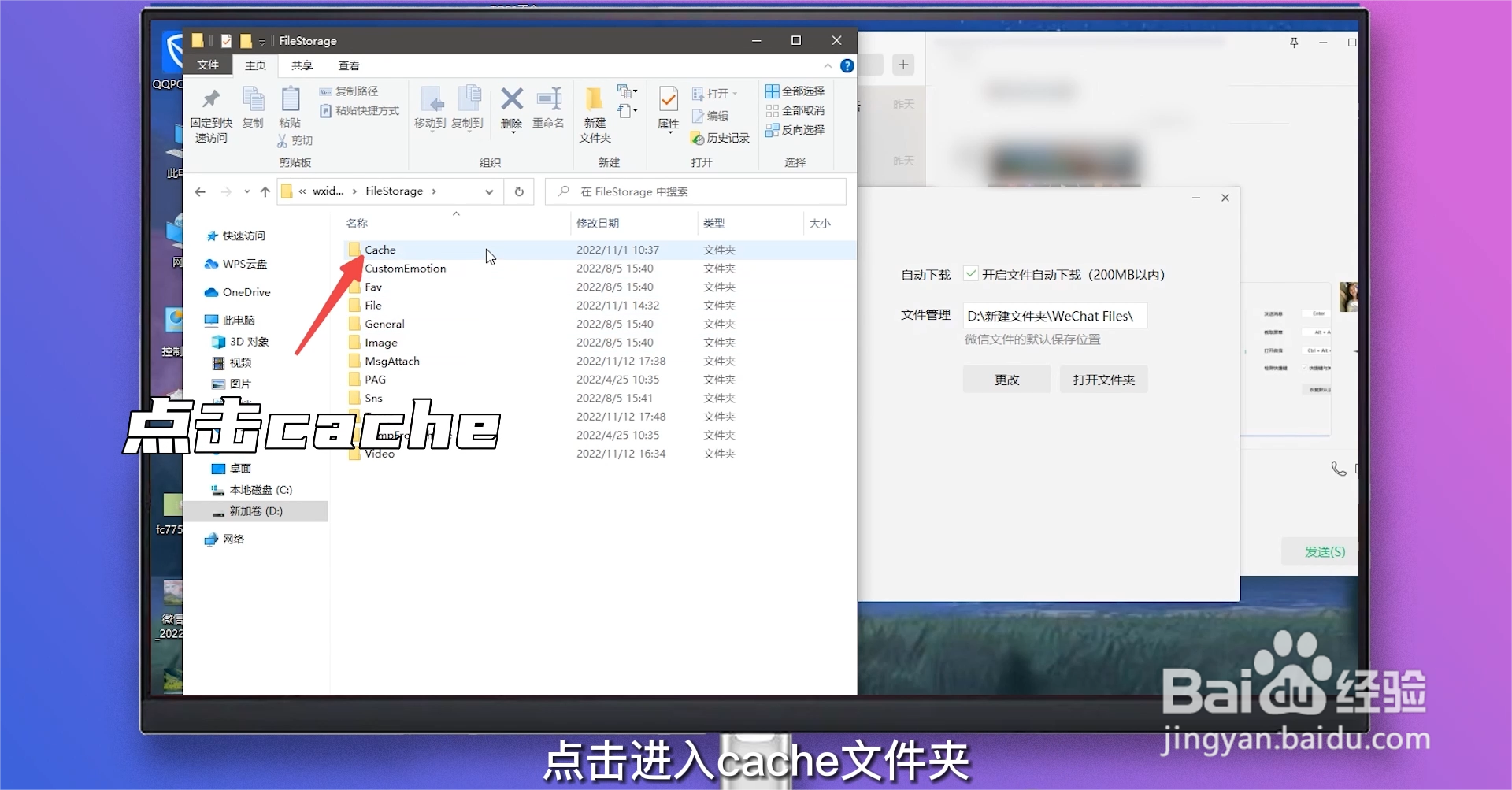Click Open in the ribbon

715,94
